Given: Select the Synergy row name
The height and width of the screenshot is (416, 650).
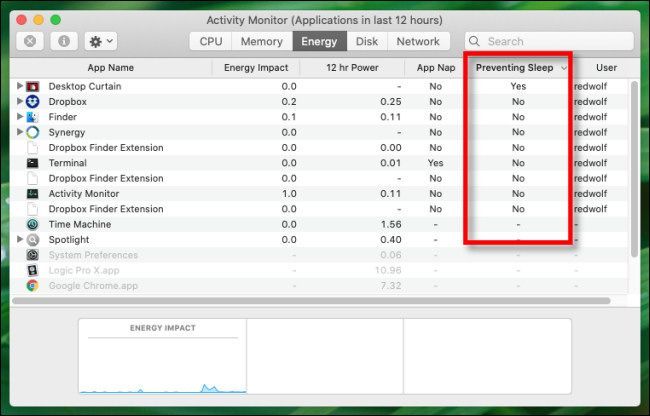Looking at the screenshot, I should tap(67, 132).
